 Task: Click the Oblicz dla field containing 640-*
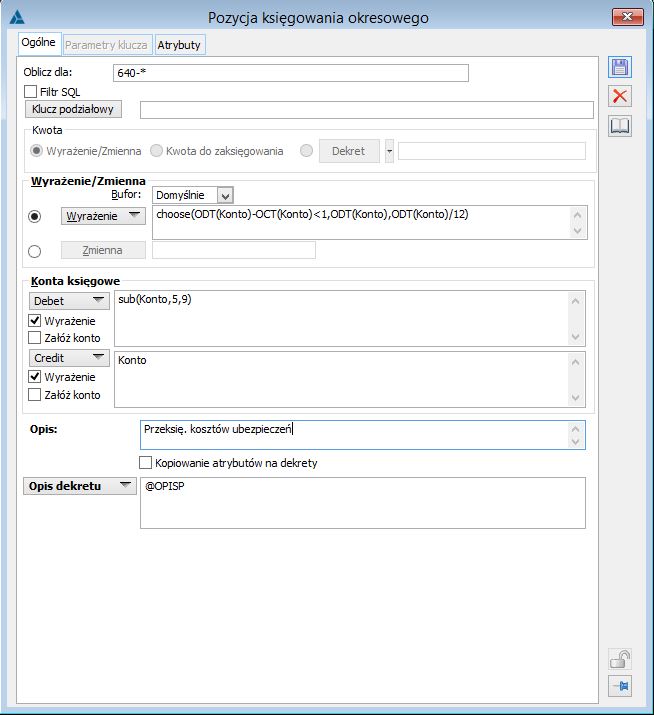point(291,73)
